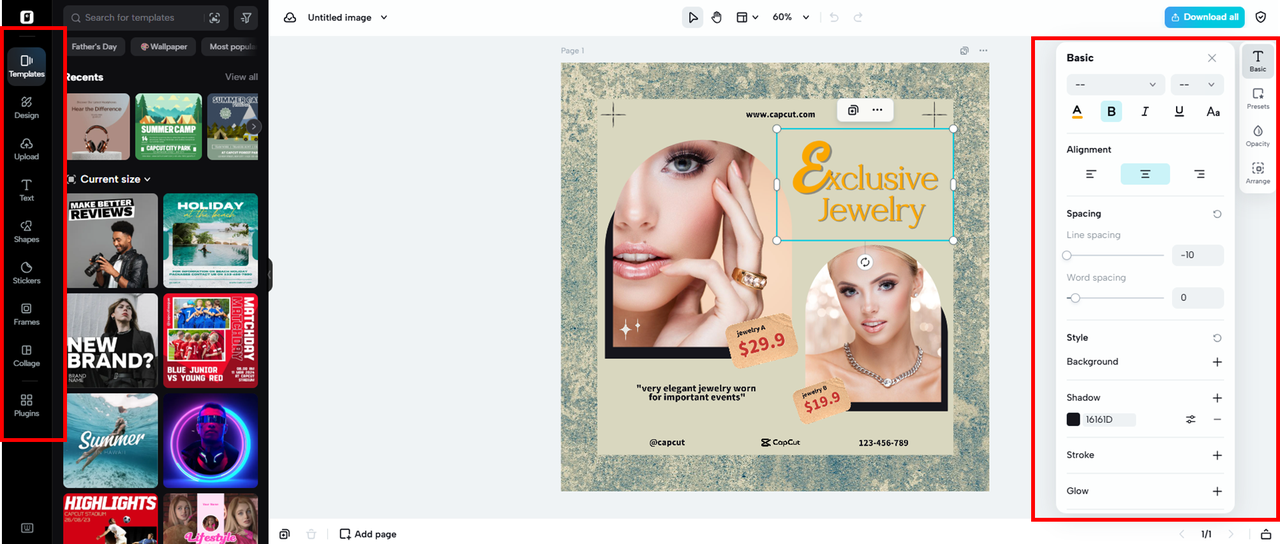
Task: Click the shield icon in top bar
Action: click(1260, 17)
